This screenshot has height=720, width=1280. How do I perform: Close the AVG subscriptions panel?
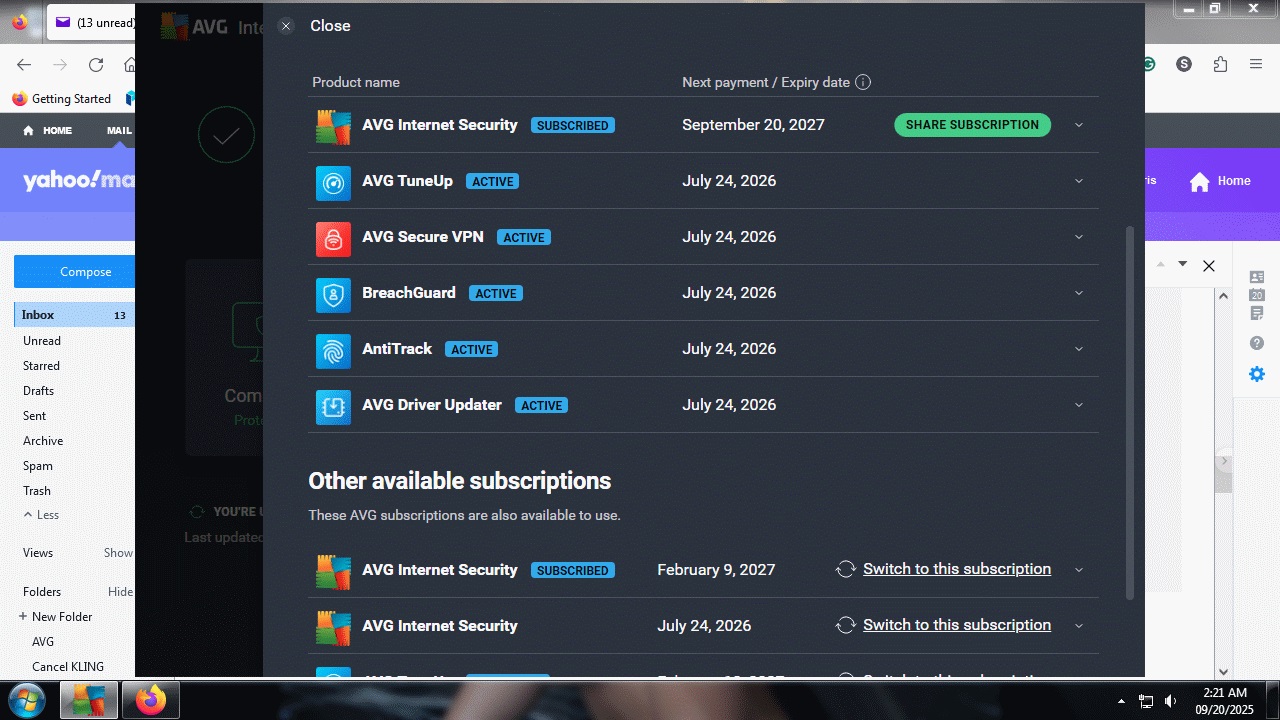click(x=287, y=26)
